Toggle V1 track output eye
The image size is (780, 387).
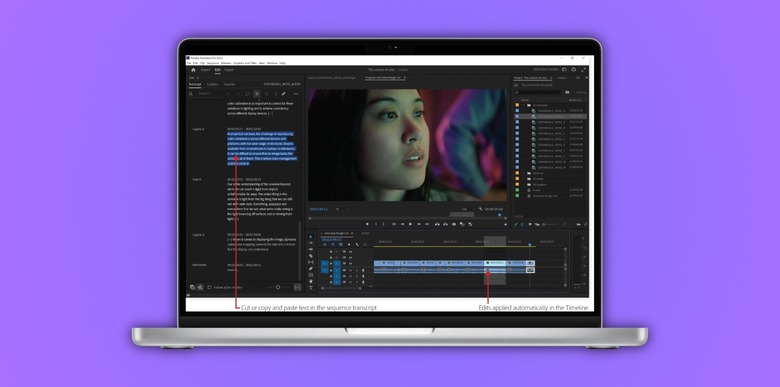(350, 263)
